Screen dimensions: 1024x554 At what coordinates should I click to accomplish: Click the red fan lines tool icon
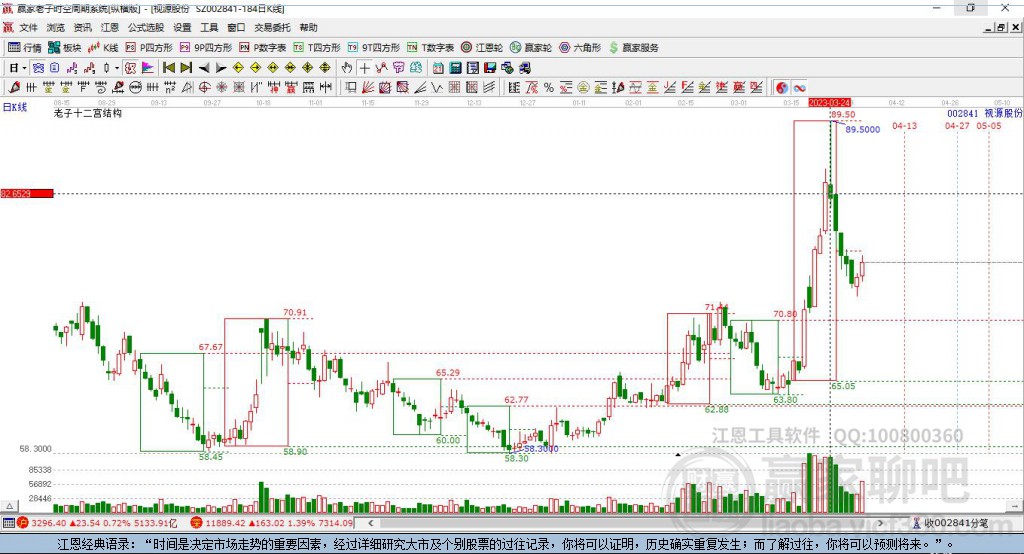367,87
